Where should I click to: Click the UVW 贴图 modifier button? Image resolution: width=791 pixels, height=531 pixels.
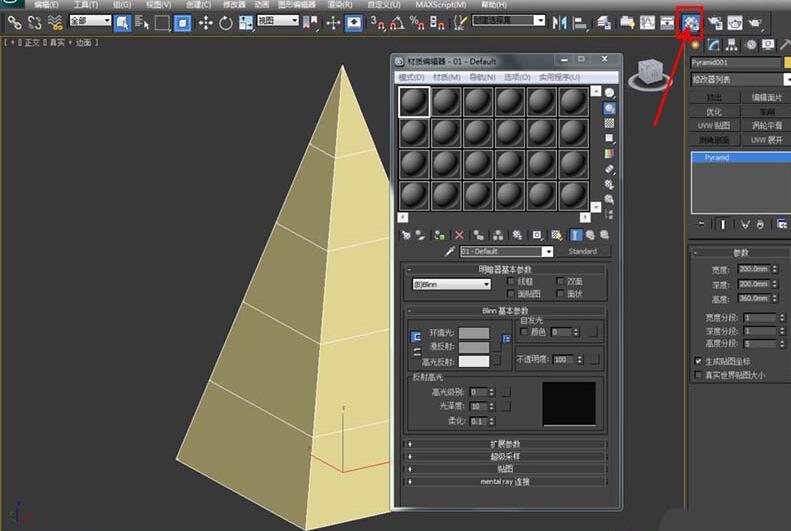pyautogui.click(x=714, y=126)
